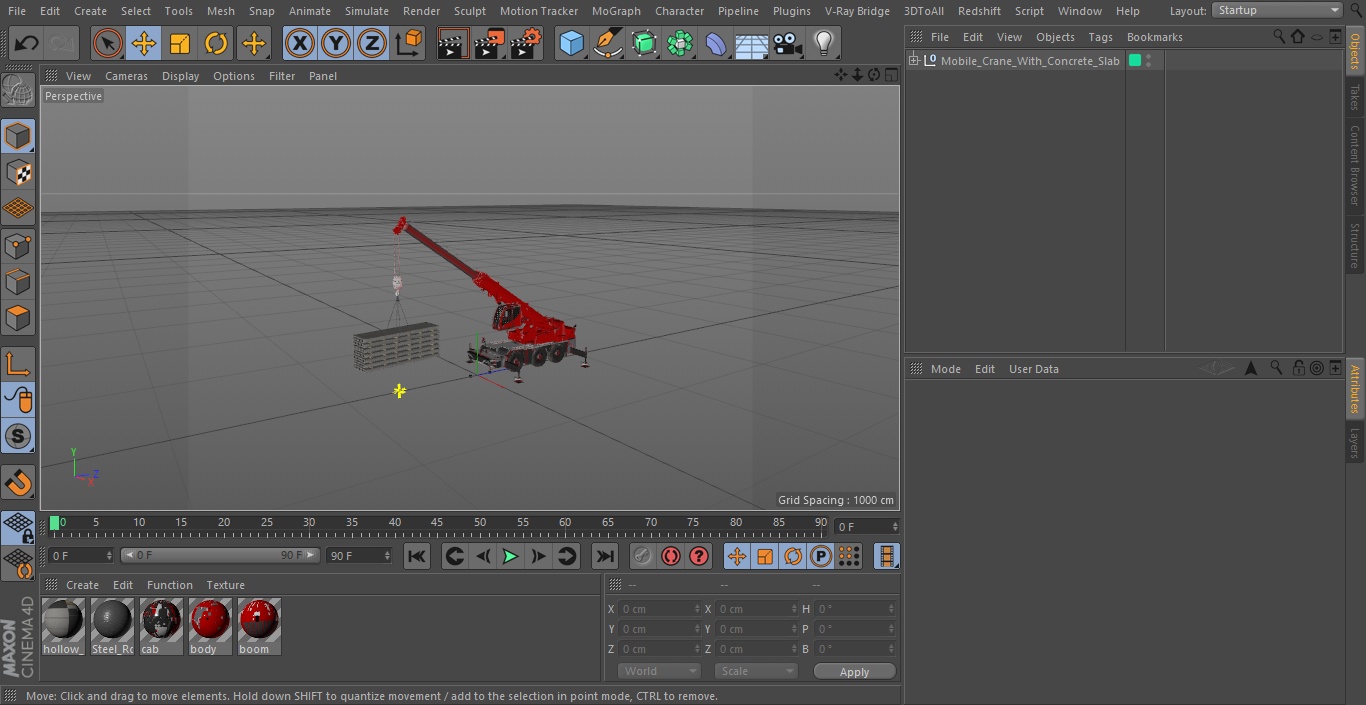Open Attributes Mode menu
1366x705 pixels.
[x=945, y=369]
